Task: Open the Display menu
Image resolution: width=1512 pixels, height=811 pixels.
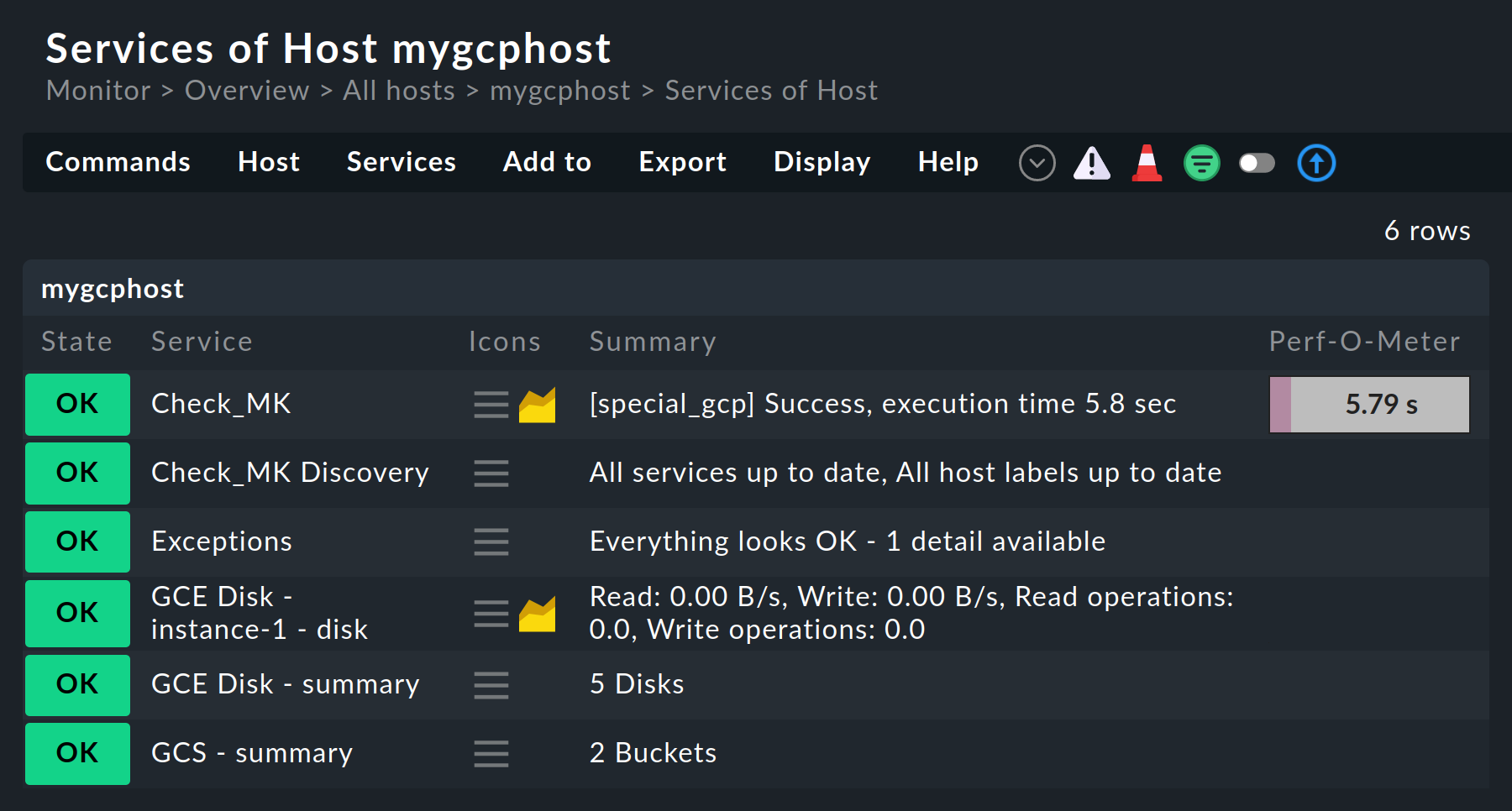Action: (822, 162)
